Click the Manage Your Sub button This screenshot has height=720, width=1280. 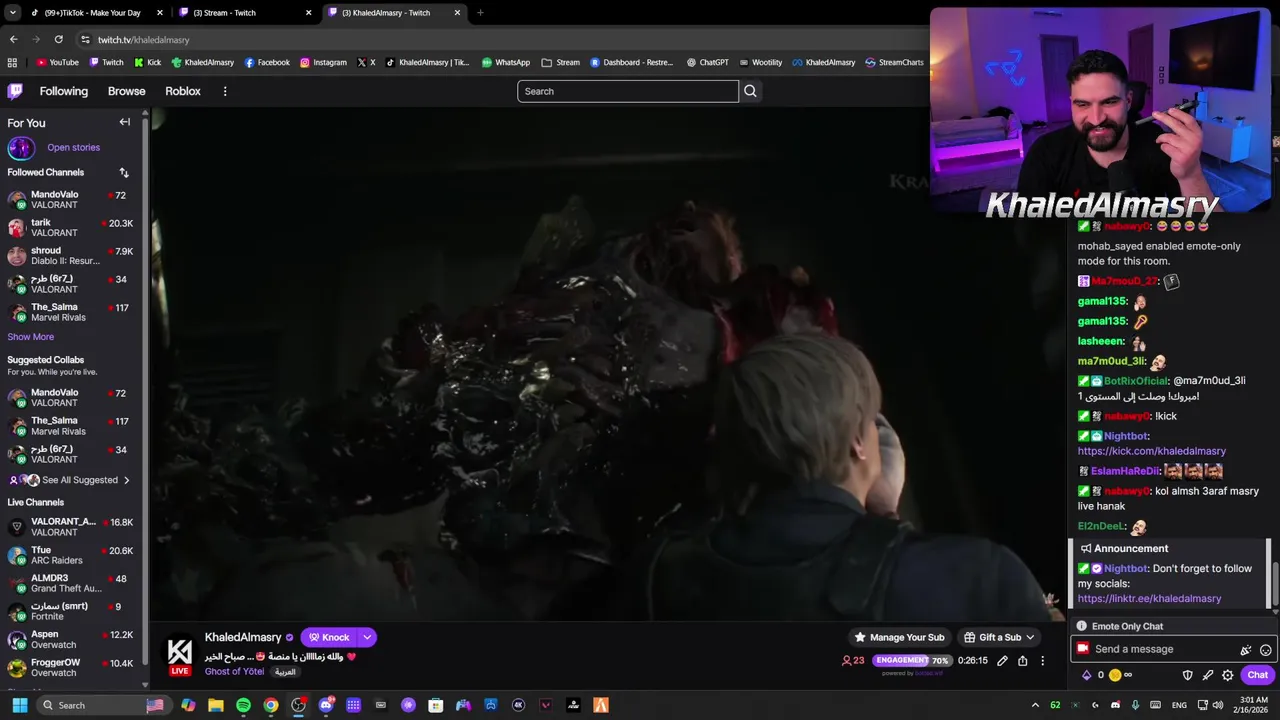coord(899,637)
